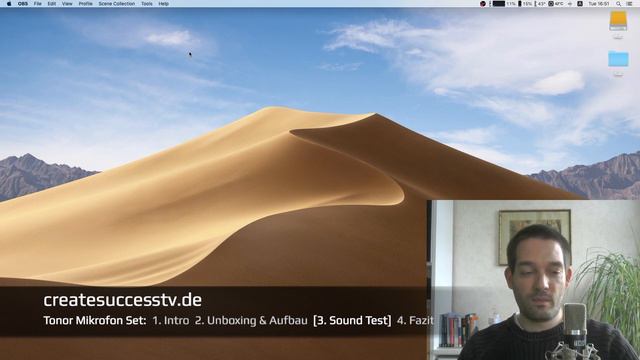
Task: Click the '2. Unboxing & Aufbau' chapter label
Action: click(x=251, y=320)
